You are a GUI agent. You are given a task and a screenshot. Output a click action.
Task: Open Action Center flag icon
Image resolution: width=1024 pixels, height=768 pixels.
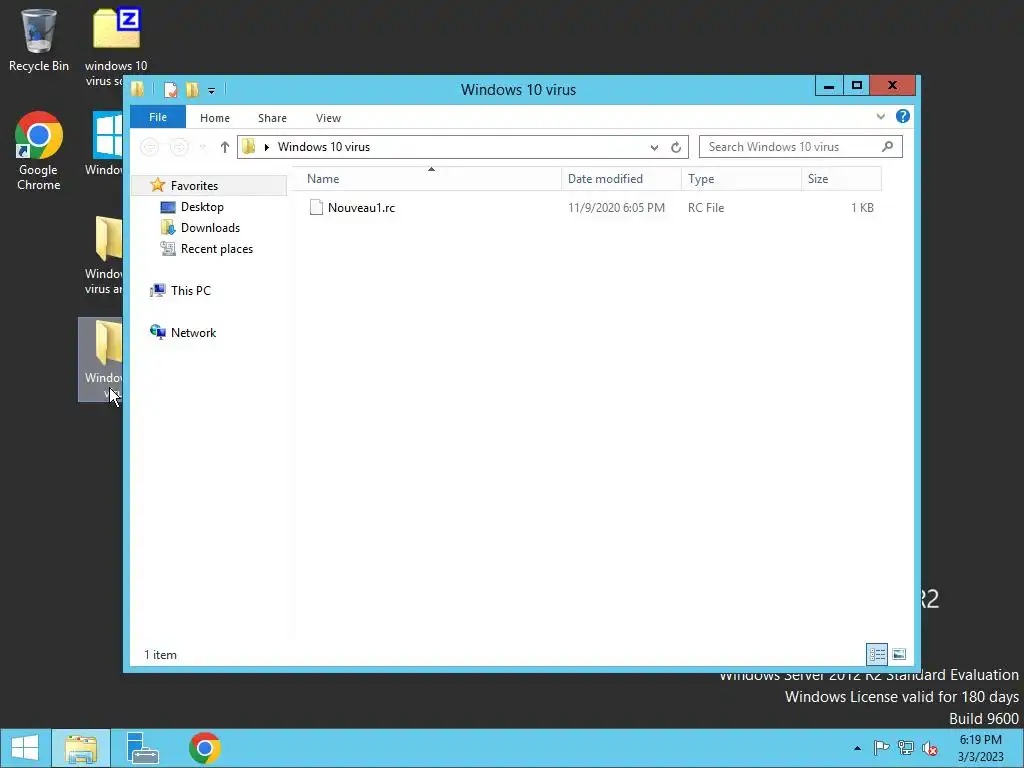click(881, 748)
